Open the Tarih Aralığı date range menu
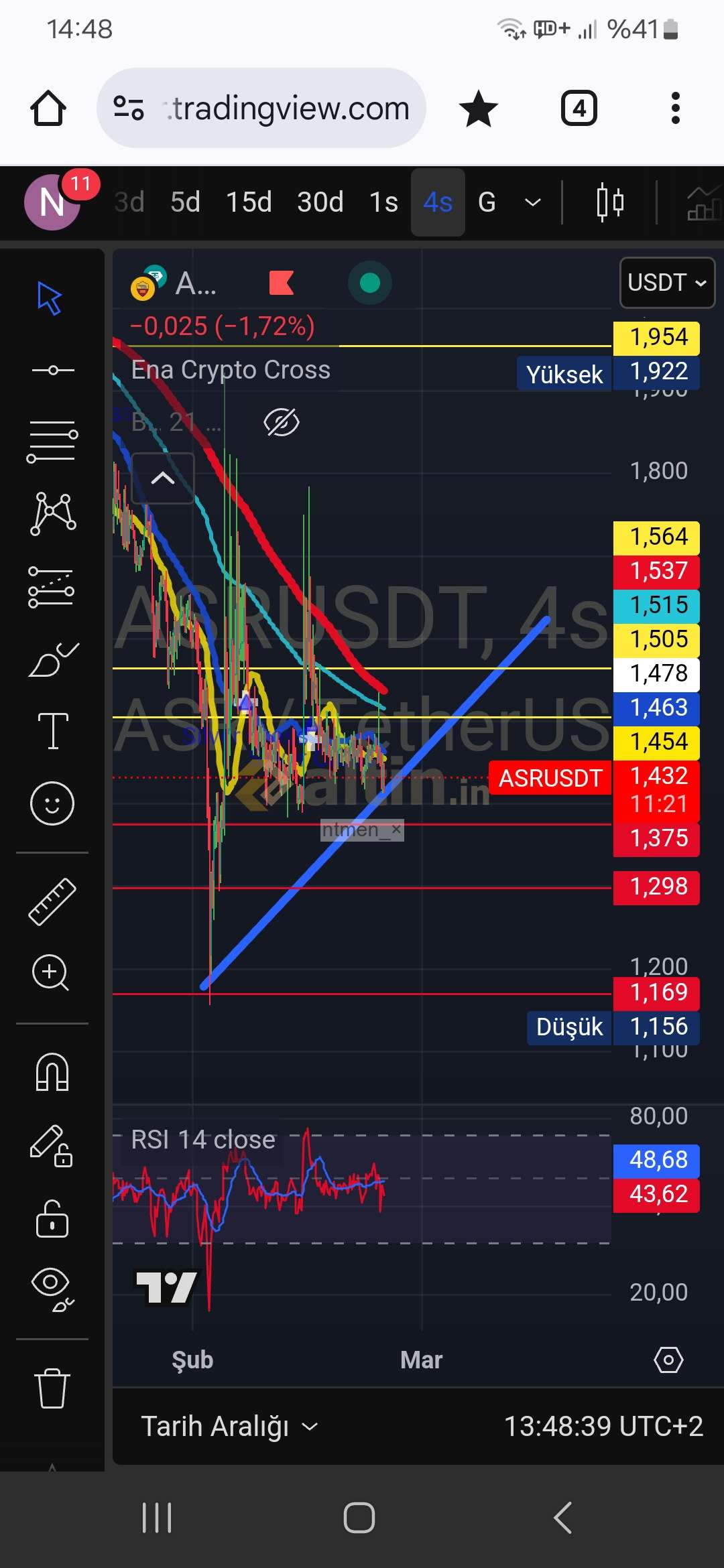The image size is (724, 1568). (229, 1426)
